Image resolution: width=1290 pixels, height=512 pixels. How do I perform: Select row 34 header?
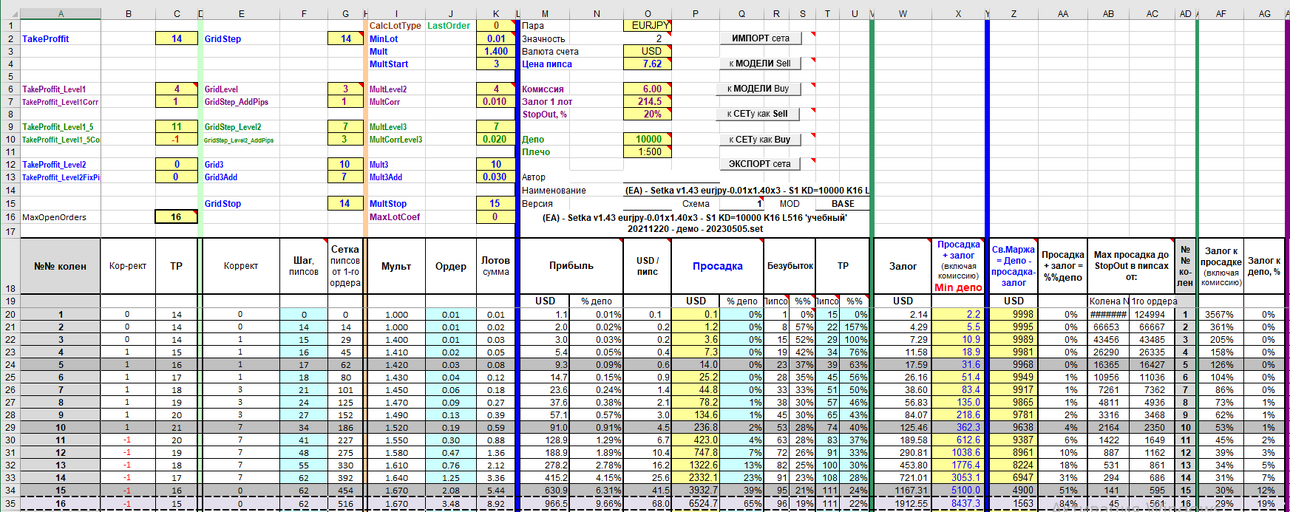click(x=9, y=491)
